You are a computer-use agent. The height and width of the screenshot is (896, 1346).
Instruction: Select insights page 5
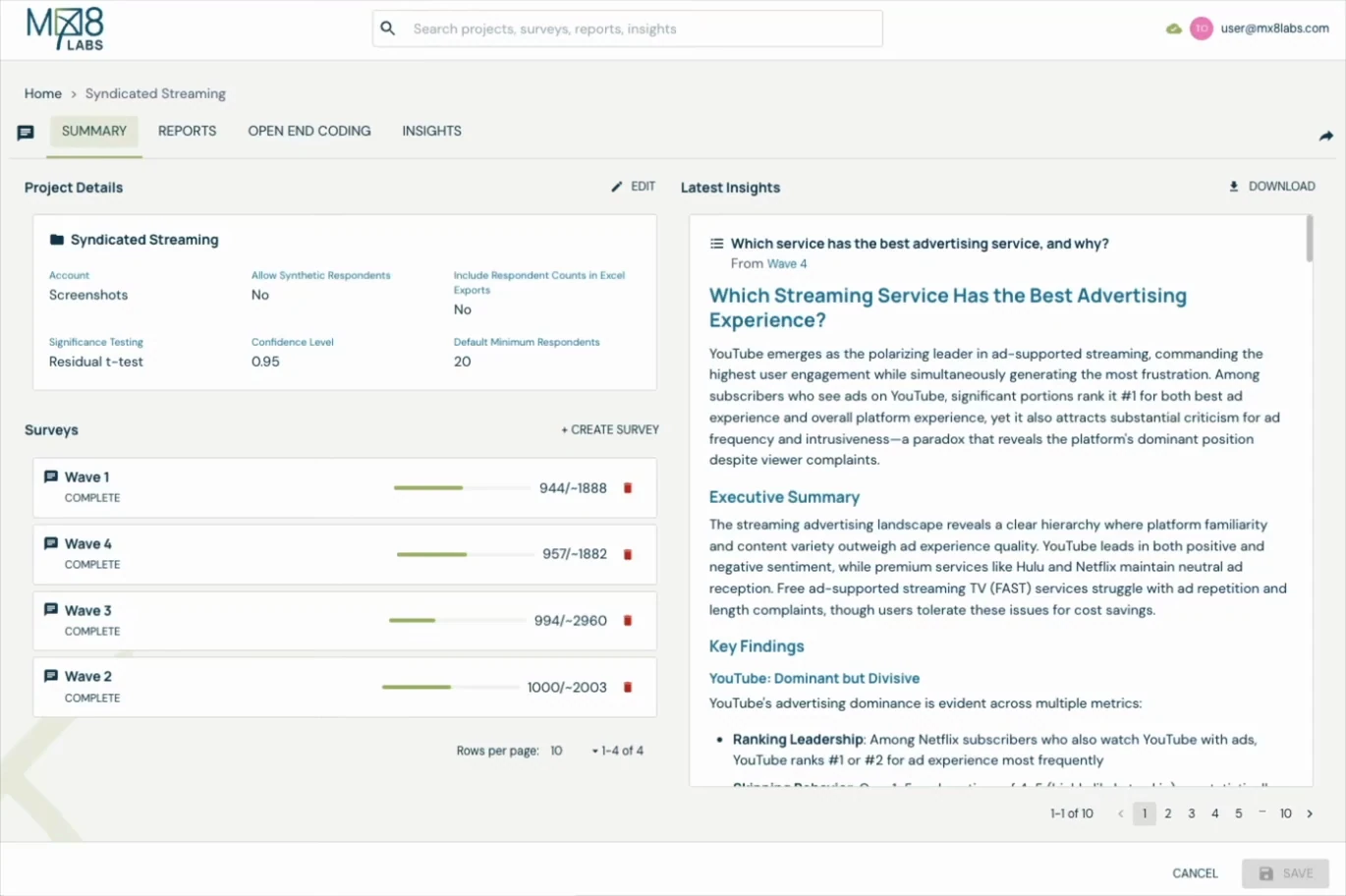(1239, 813)
